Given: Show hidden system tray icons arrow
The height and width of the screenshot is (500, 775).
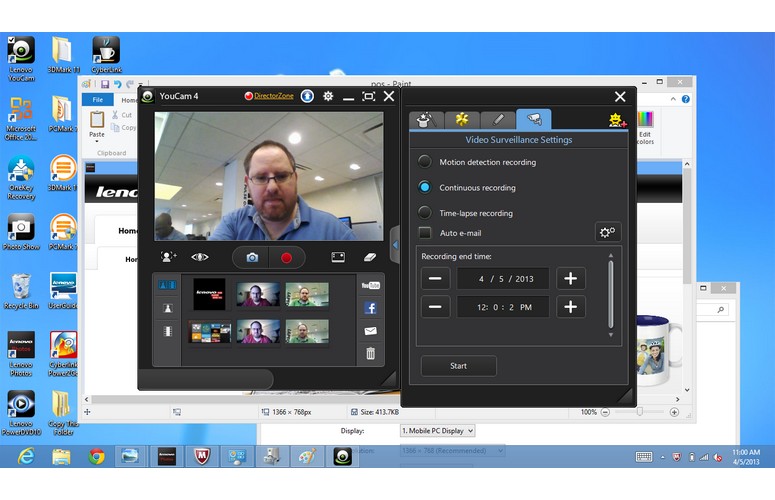Looking at the screenshot, I should click(663, 458).
